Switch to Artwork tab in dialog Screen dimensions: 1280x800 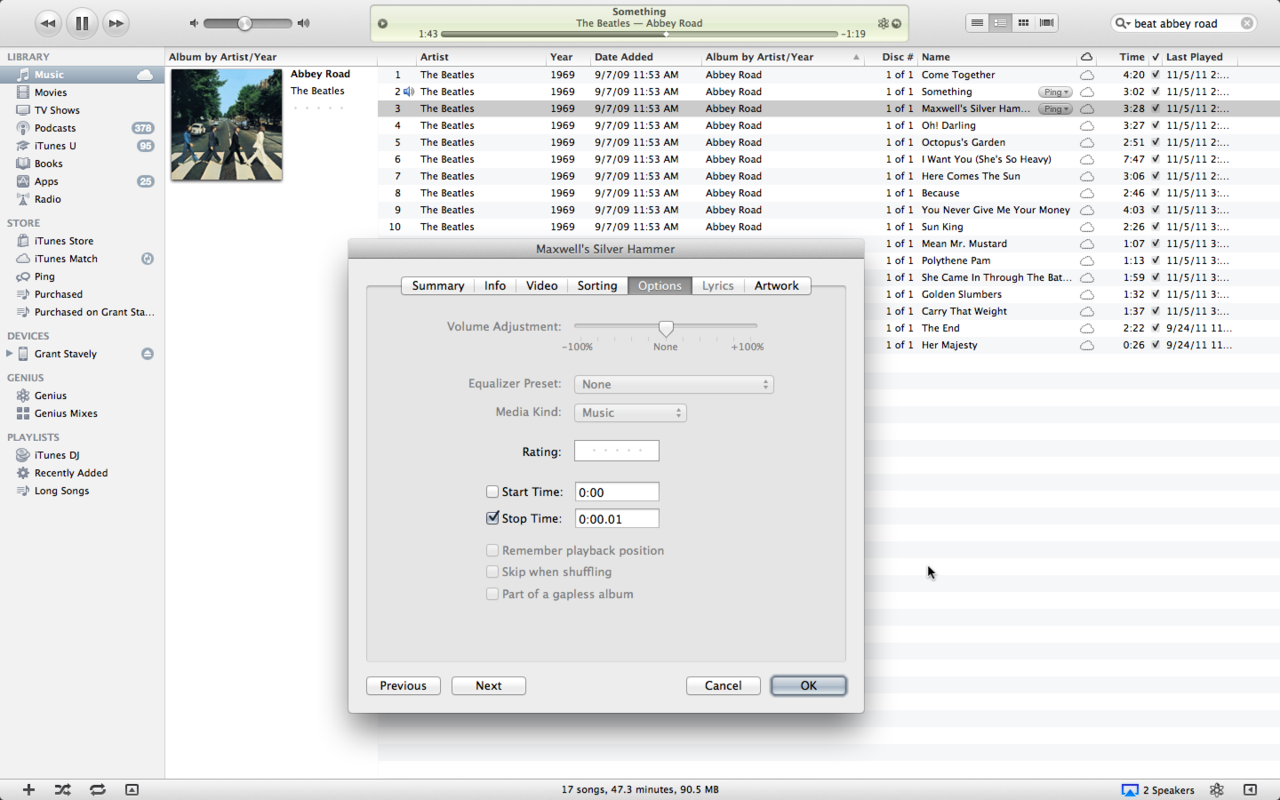pyautogui.click(x=777, y=286)
